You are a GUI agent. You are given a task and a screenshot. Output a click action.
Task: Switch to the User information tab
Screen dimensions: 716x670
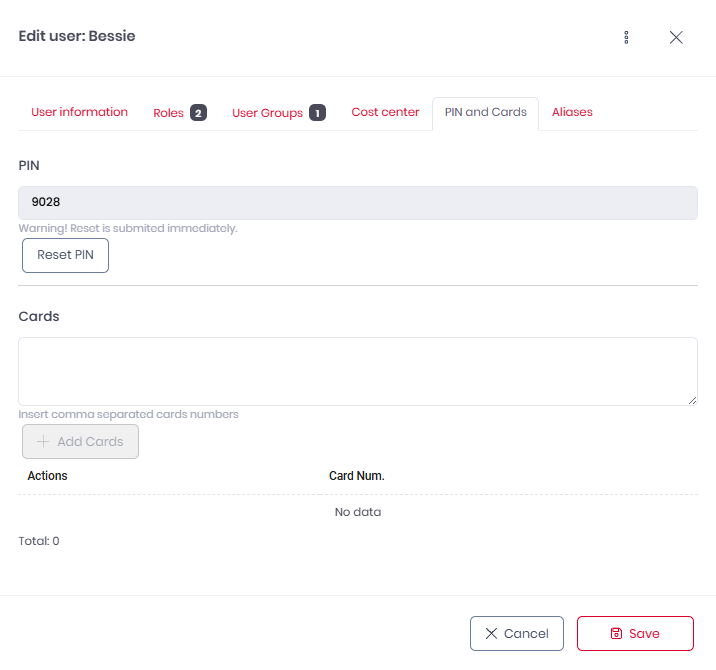pyautogui.click(x=79, y=112)
